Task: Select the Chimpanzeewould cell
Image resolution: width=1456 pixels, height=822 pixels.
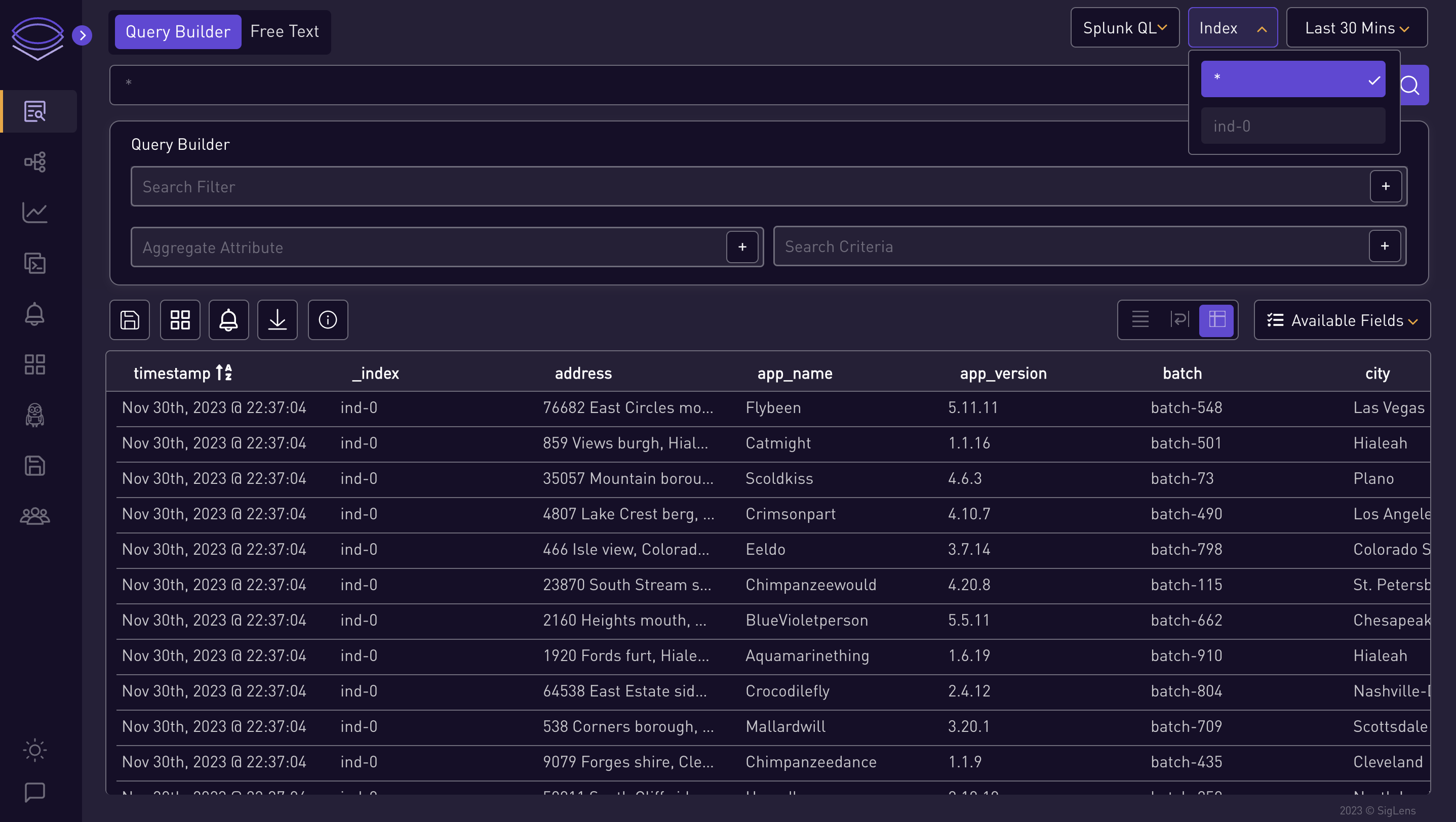Action: 810,585
